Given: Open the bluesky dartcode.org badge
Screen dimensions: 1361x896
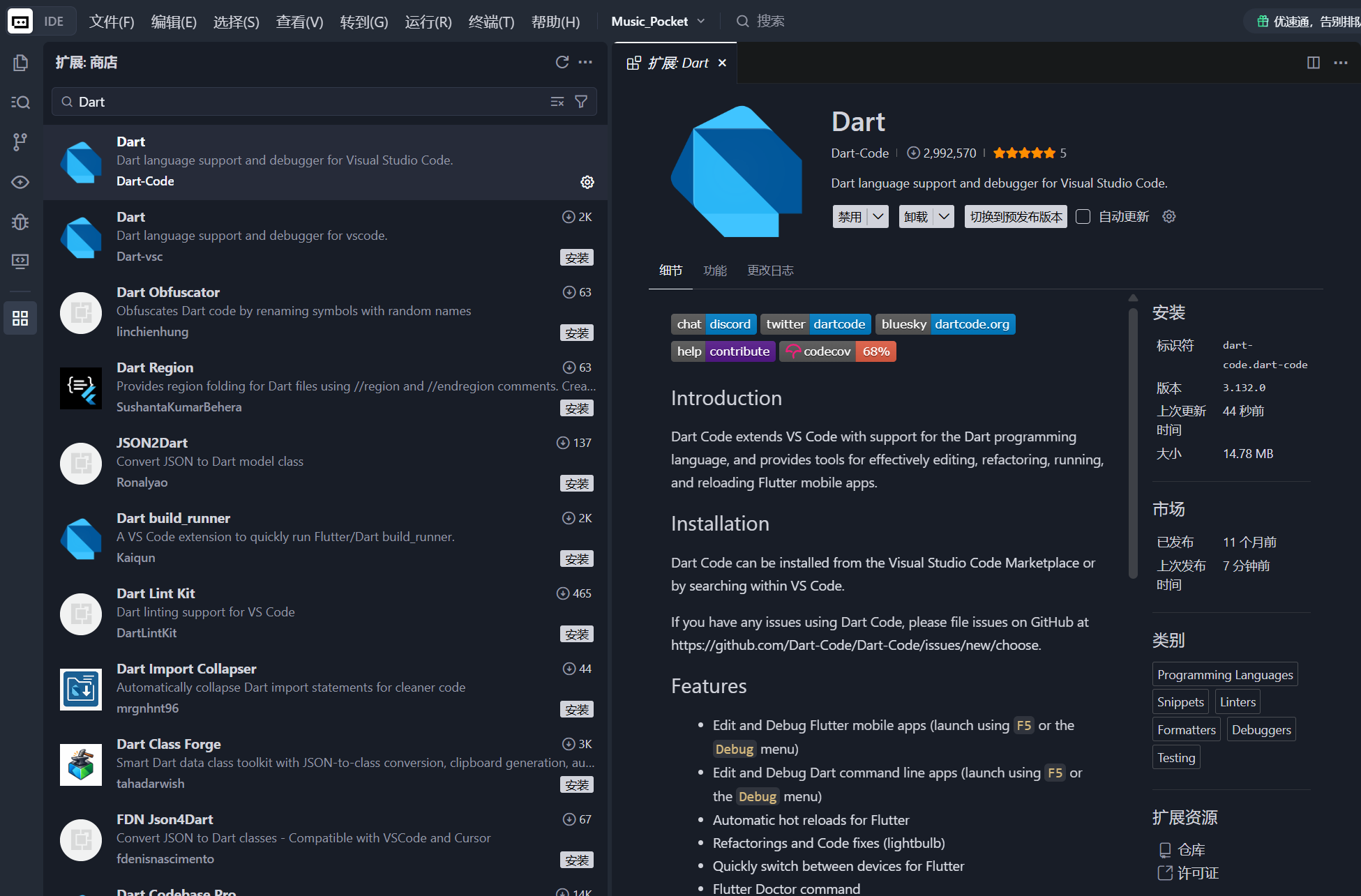Looking at the screenshot, I should pyautogui.click(x=945, y=324).
